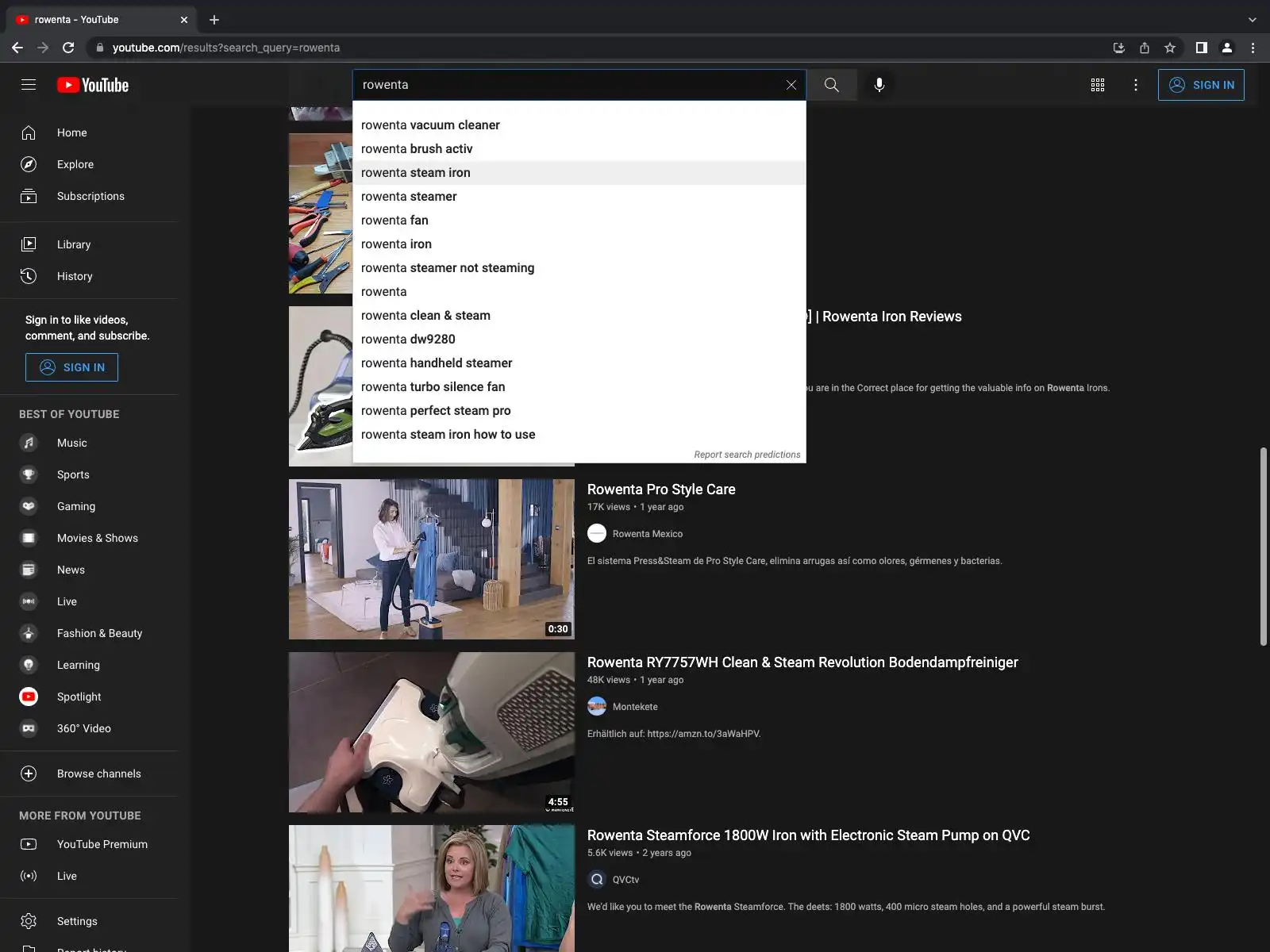This screenshot has width=1270, height=952.
Task: Open Chrome's three-dot menu
Action: pyautogui.click(x=1253, y=48)
